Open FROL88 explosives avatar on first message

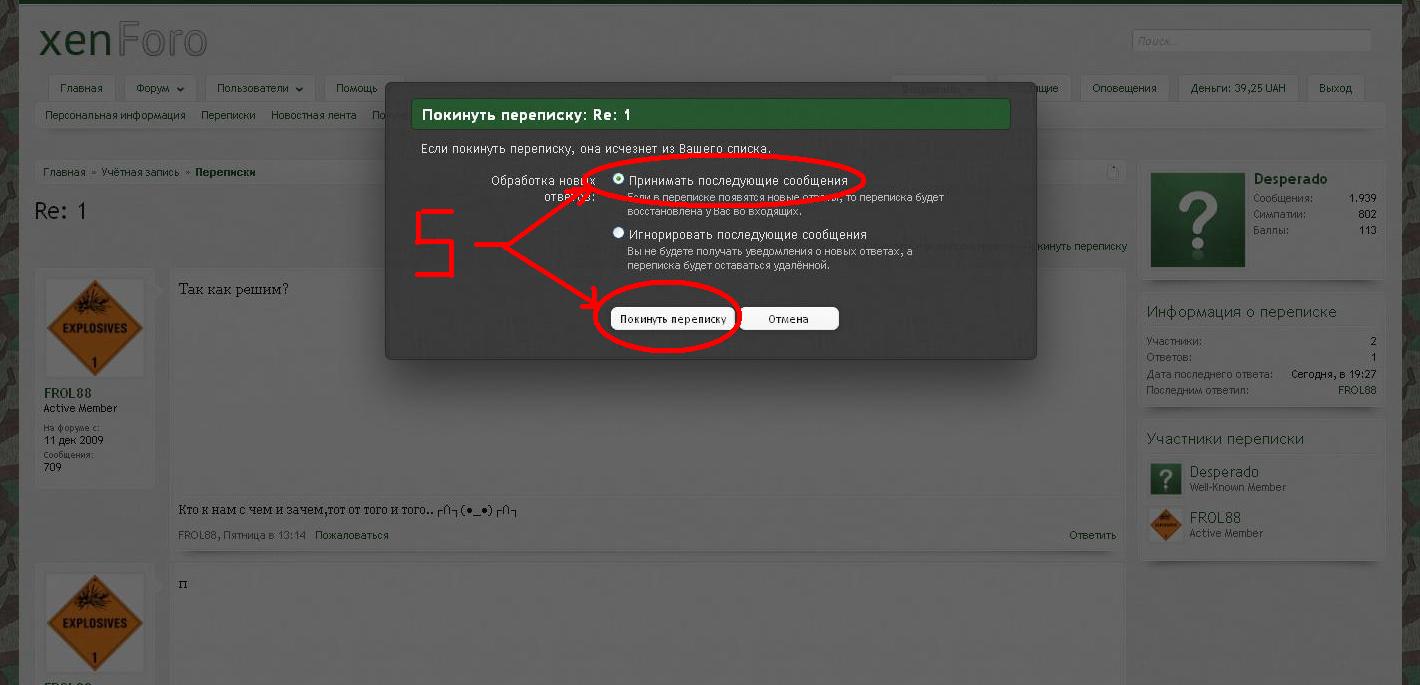pyautogui.click(x=95, y=328)
